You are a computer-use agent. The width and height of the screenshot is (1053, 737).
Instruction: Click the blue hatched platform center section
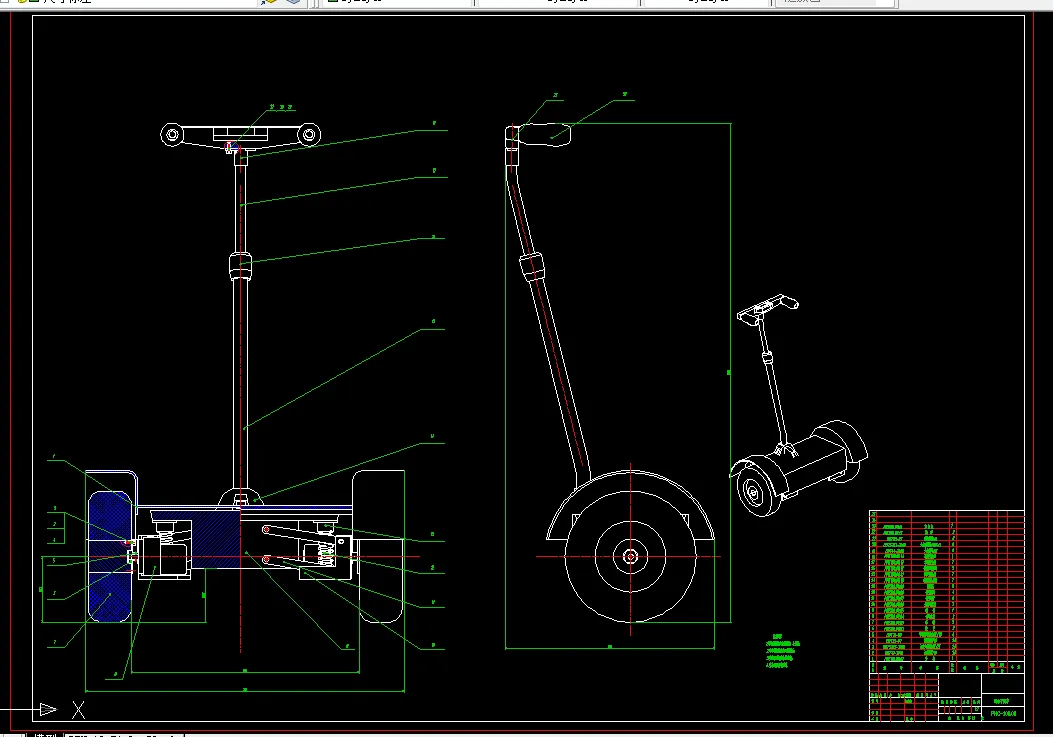216,539
